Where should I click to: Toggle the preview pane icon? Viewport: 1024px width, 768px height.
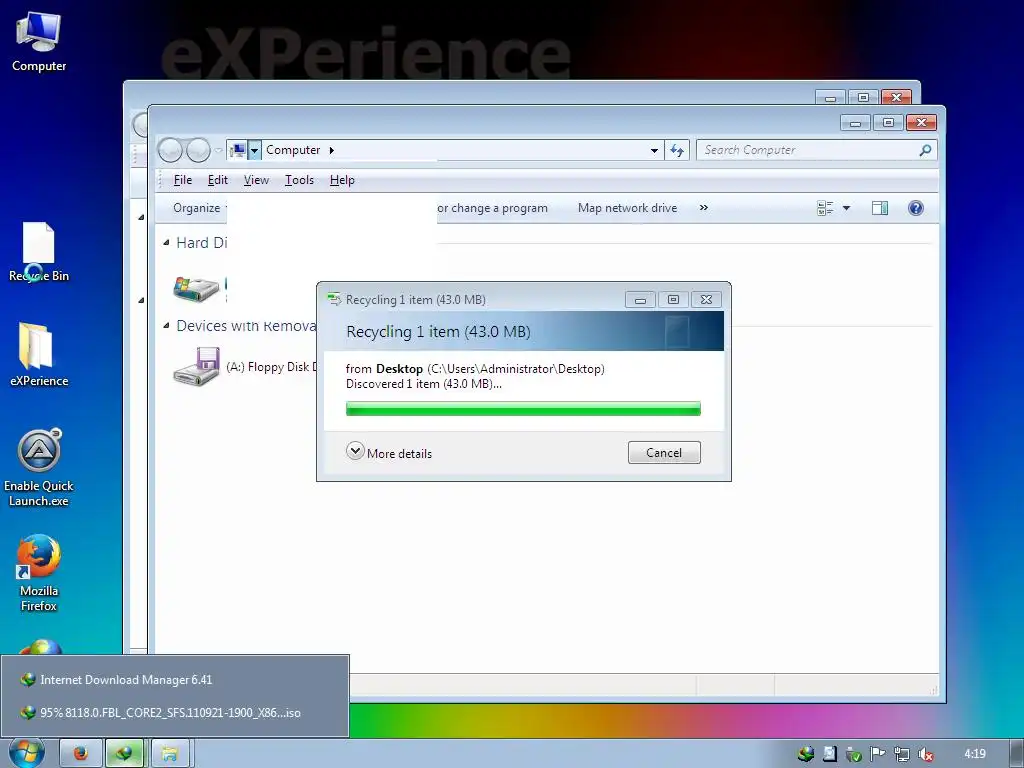pyautogui.click(x=880, y=208)
